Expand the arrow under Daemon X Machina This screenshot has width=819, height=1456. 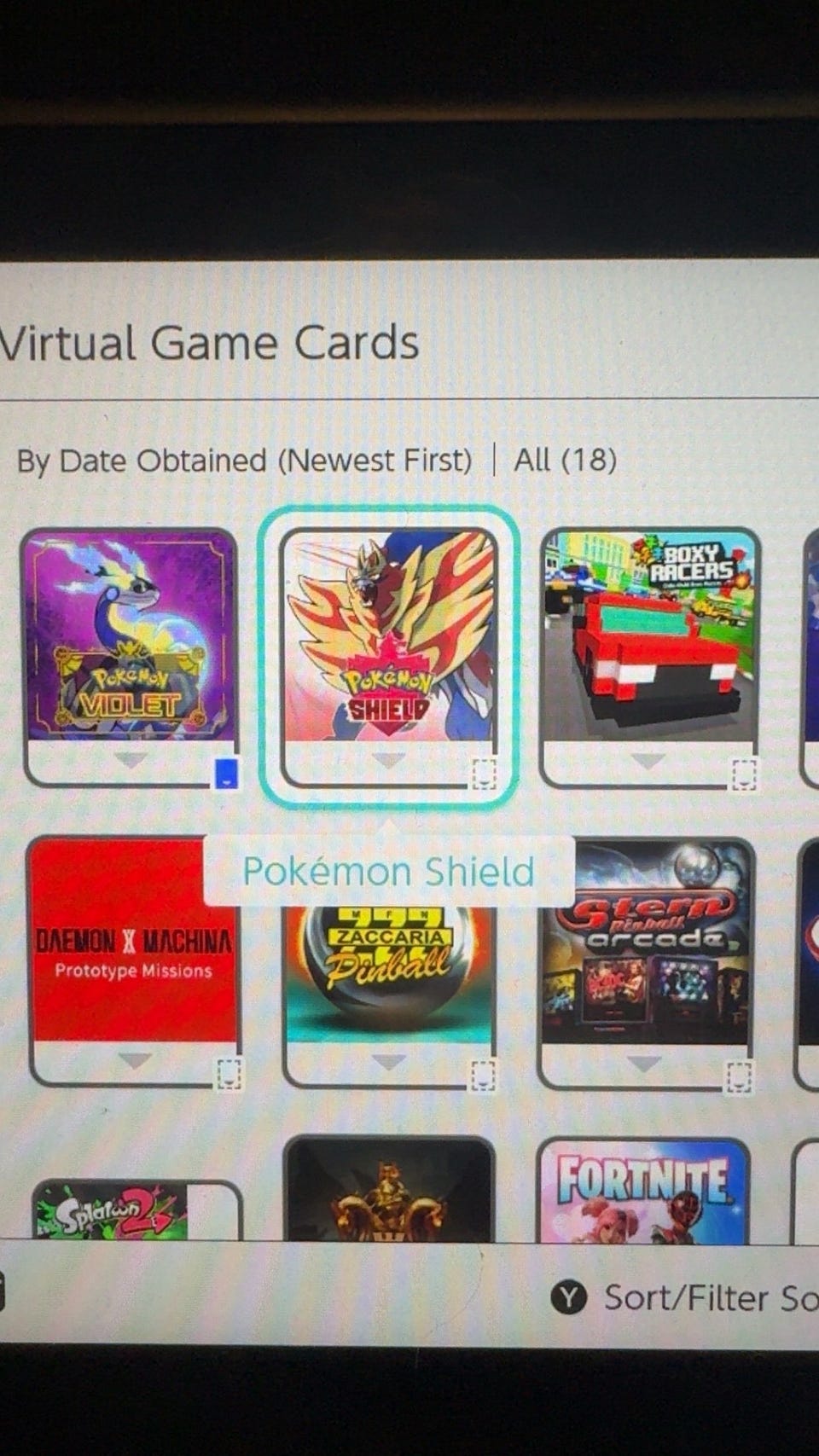pos(135,1060)
